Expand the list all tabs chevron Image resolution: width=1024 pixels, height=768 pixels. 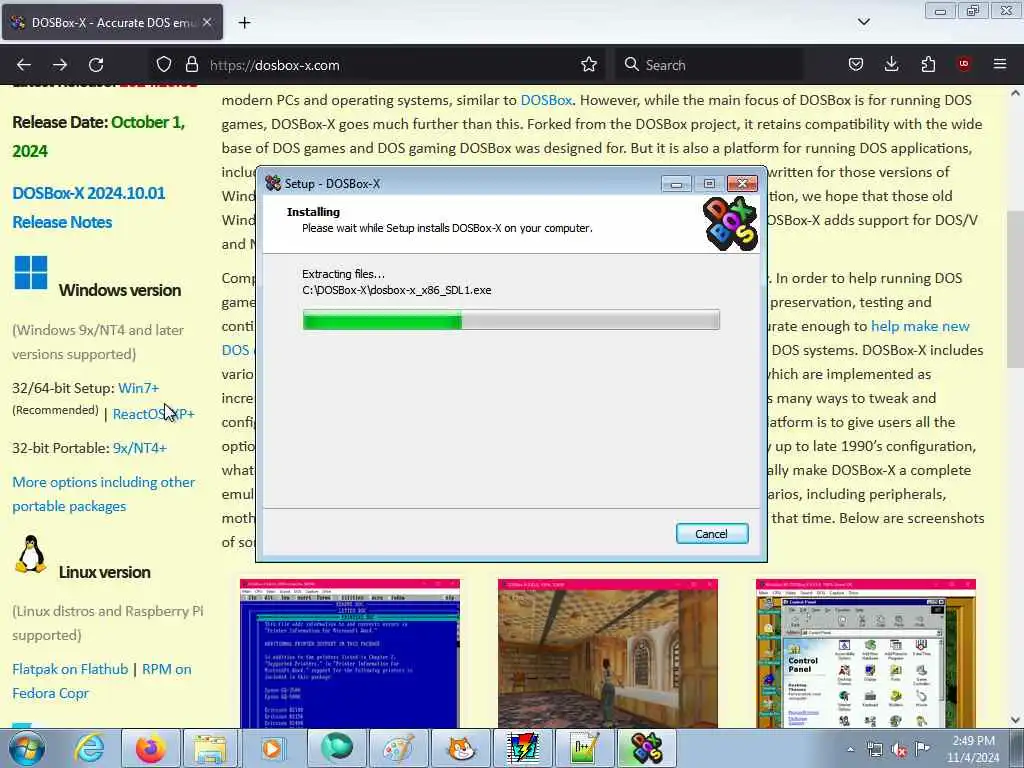coord(863,22)
